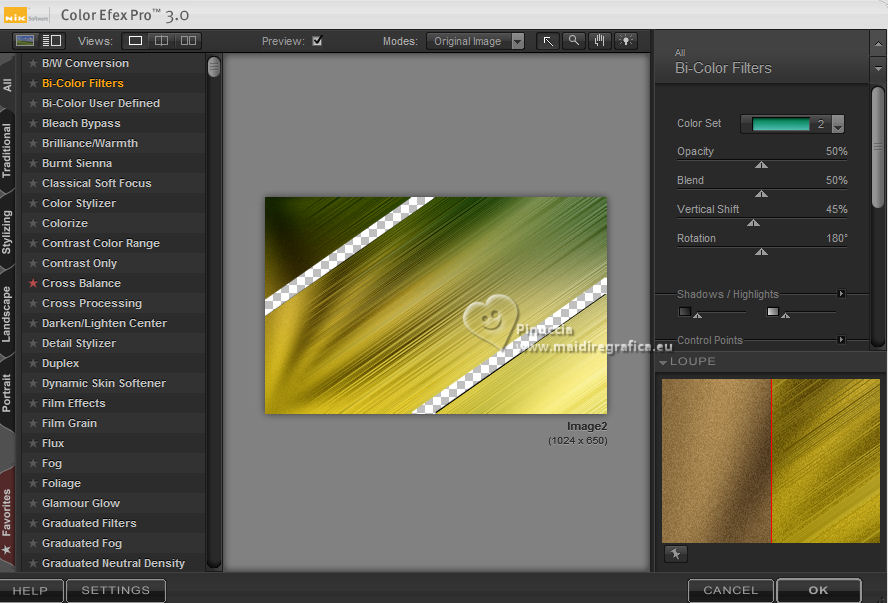The height and width of the screenshot is (603, 888).
Task: Adjust the Opacity slider handle
Action: (x=761, y=165)
